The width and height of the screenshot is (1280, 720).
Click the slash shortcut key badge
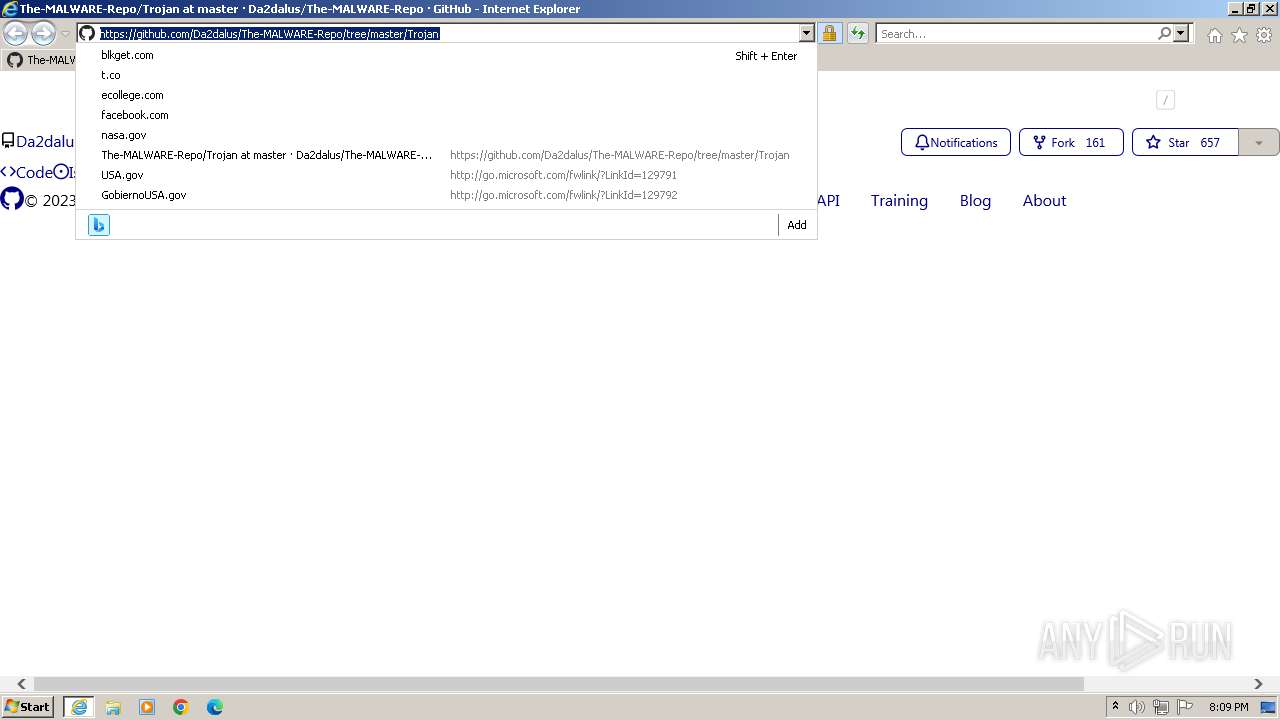point(1165,100)
